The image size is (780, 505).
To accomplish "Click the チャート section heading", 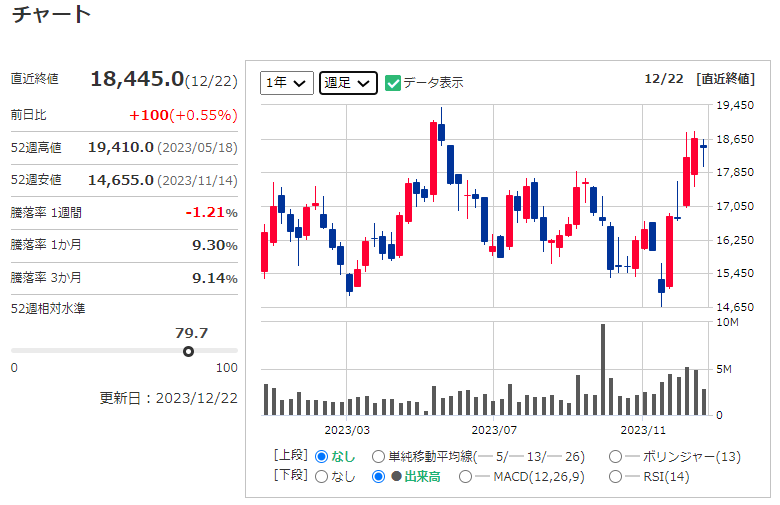I will tap(50, 15).
